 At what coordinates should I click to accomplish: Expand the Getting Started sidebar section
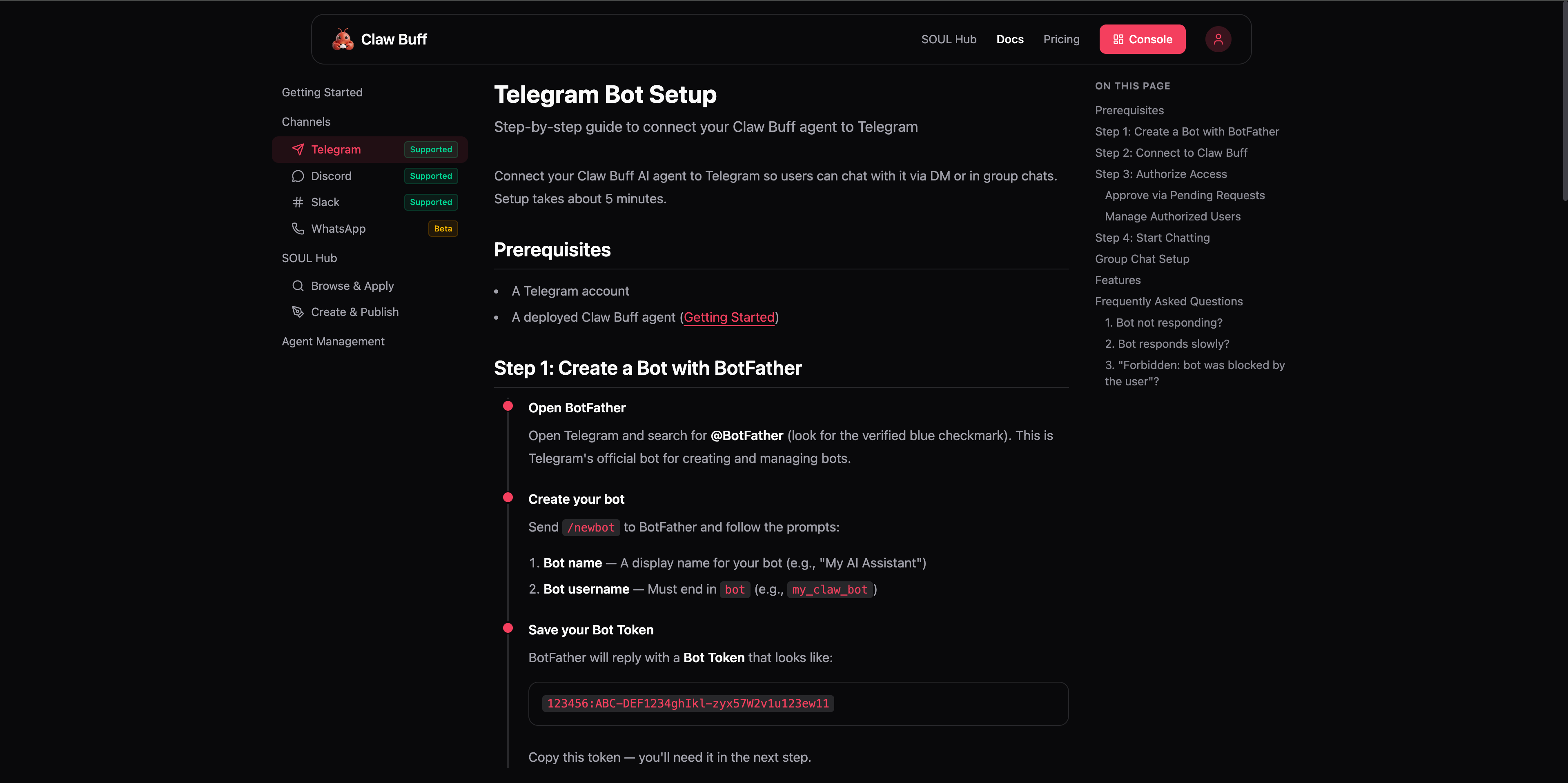point(322,92)
